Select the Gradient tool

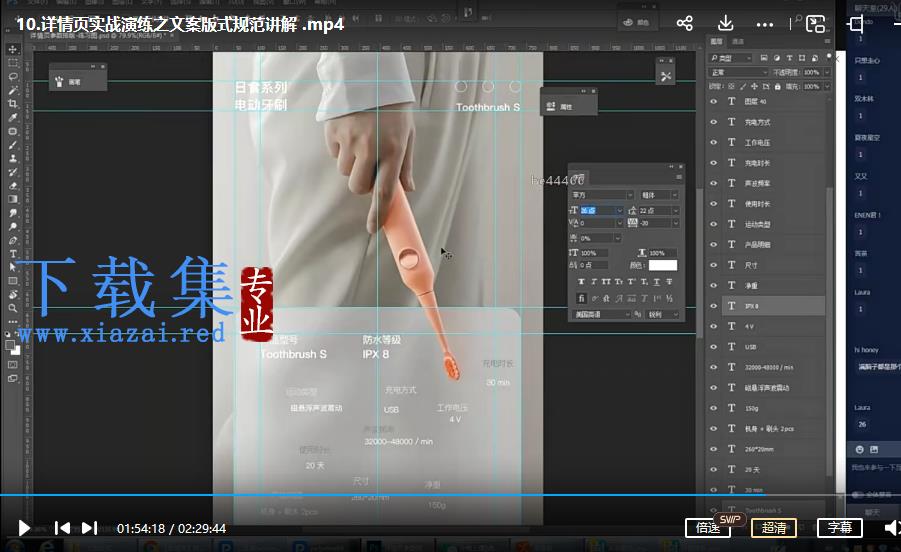pos(13,199)
